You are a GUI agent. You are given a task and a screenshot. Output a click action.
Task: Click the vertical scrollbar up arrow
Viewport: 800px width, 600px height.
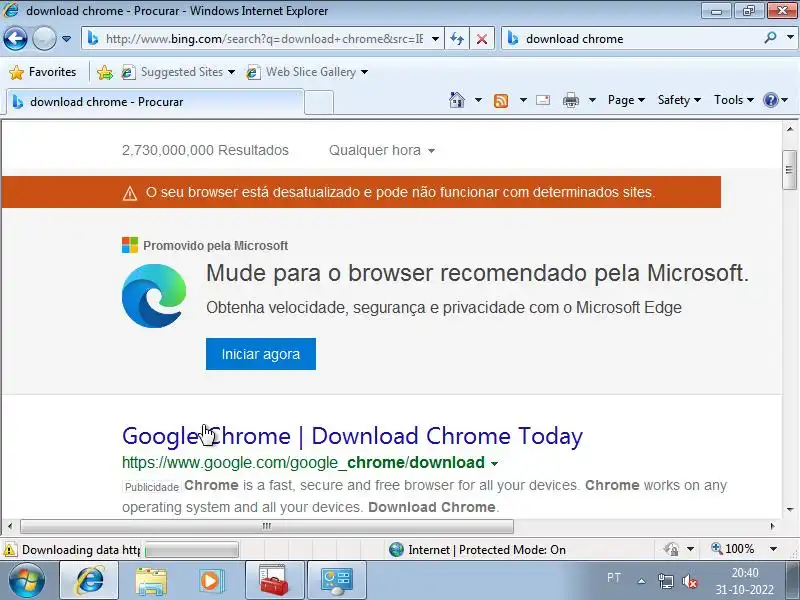(x=789, y=130)
